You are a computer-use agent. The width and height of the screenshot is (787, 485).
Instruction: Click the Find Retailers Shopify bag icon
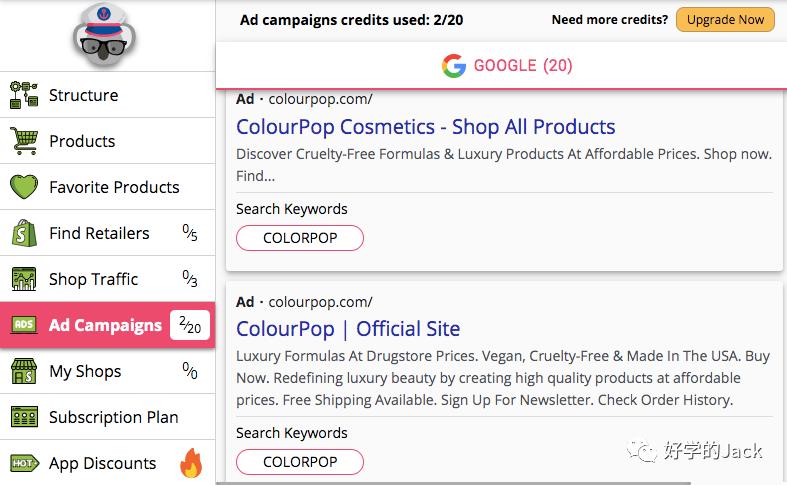coord(24,233)
